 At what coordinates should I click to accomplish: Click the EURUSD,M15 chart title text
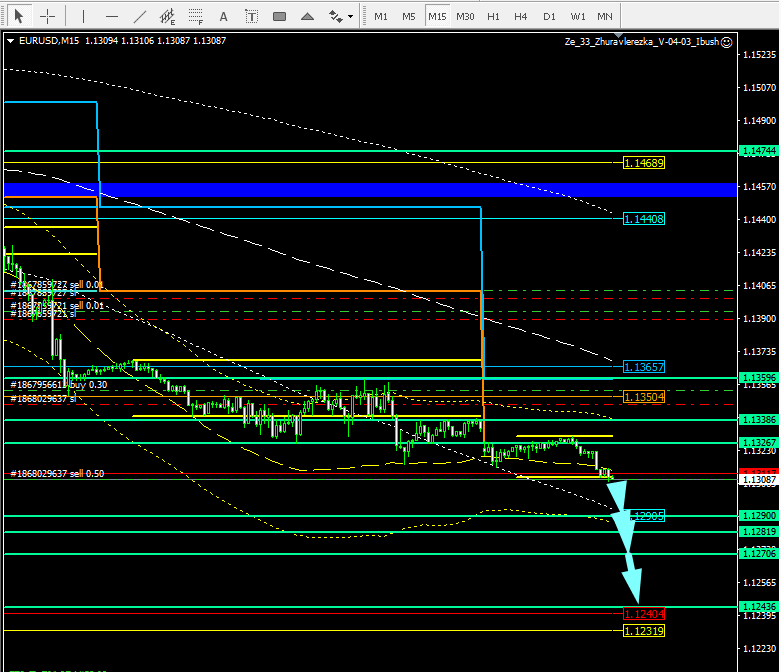click(x=49, y=41)
